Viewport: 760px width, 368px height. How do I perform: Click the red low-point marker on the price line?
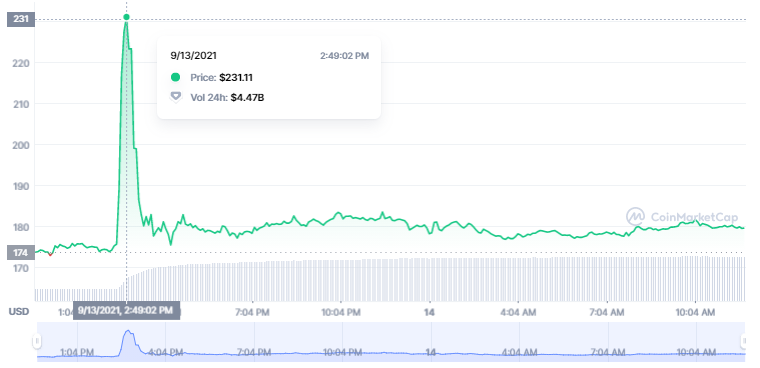coord(50,254)
